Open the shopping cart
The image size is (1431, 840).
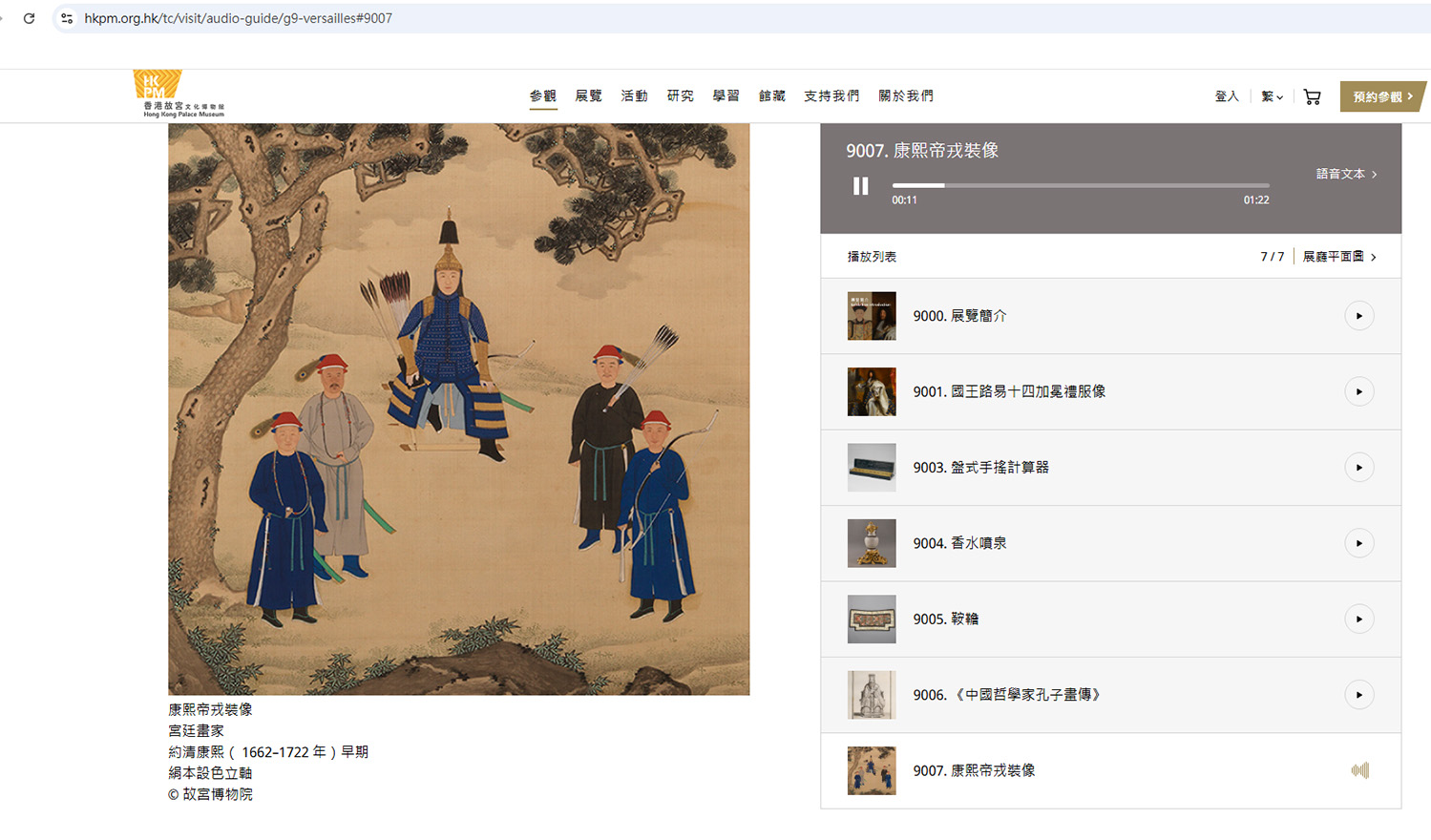[x=1312, y=96]
